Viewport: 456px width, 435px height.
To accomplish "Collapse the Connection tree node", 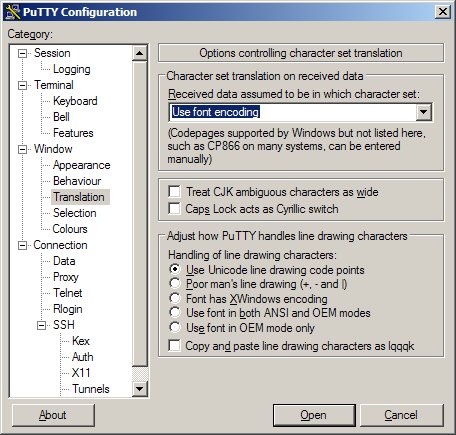I will point(22,245).
